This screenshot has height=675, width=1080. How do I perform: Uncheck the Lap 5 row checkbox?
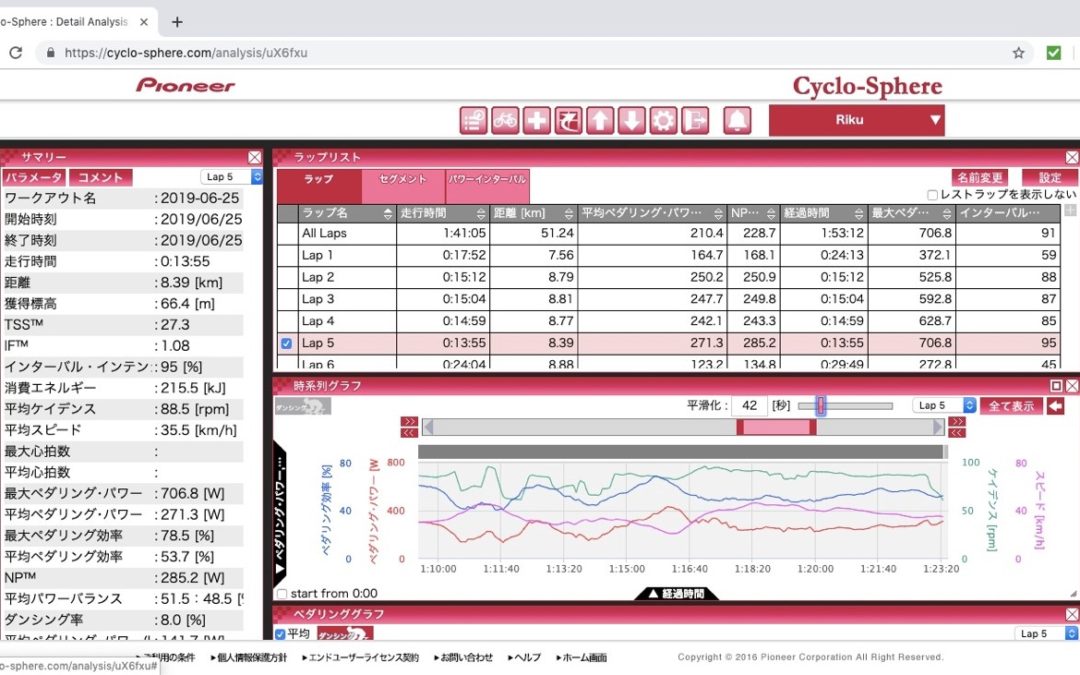[x=287, y=343]
